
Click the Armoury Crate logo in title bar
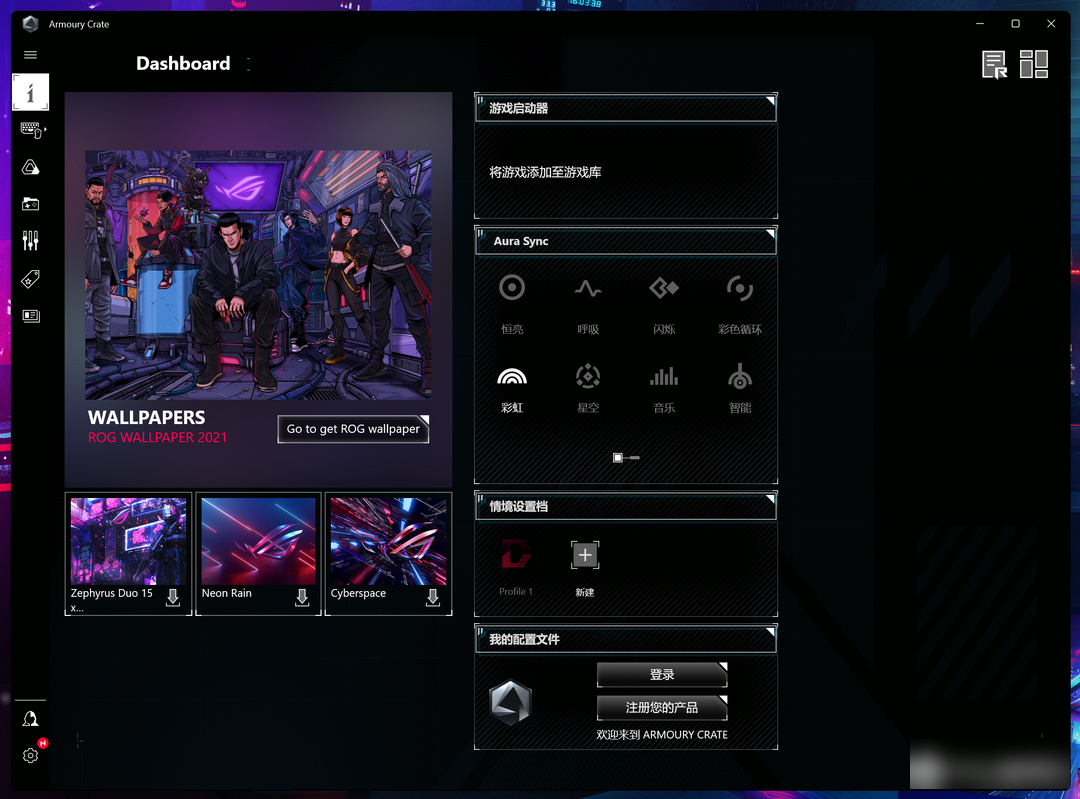pos(30,24)
